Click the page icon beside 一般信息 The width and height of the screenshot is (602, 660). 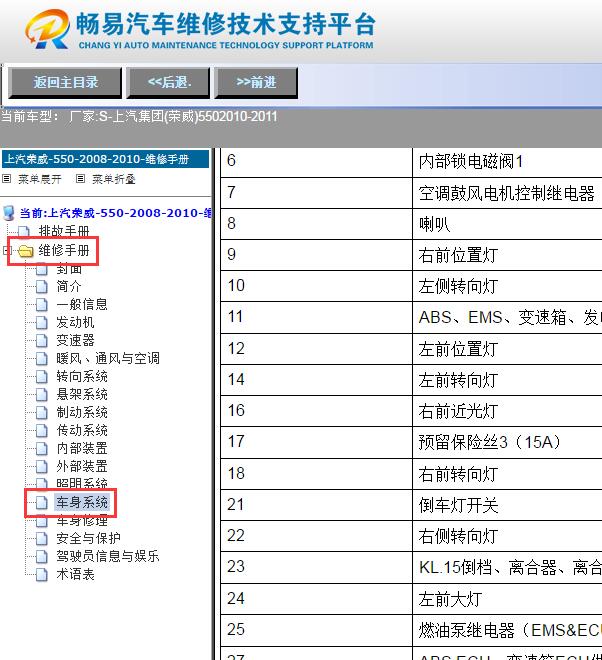tap(42, 304)
